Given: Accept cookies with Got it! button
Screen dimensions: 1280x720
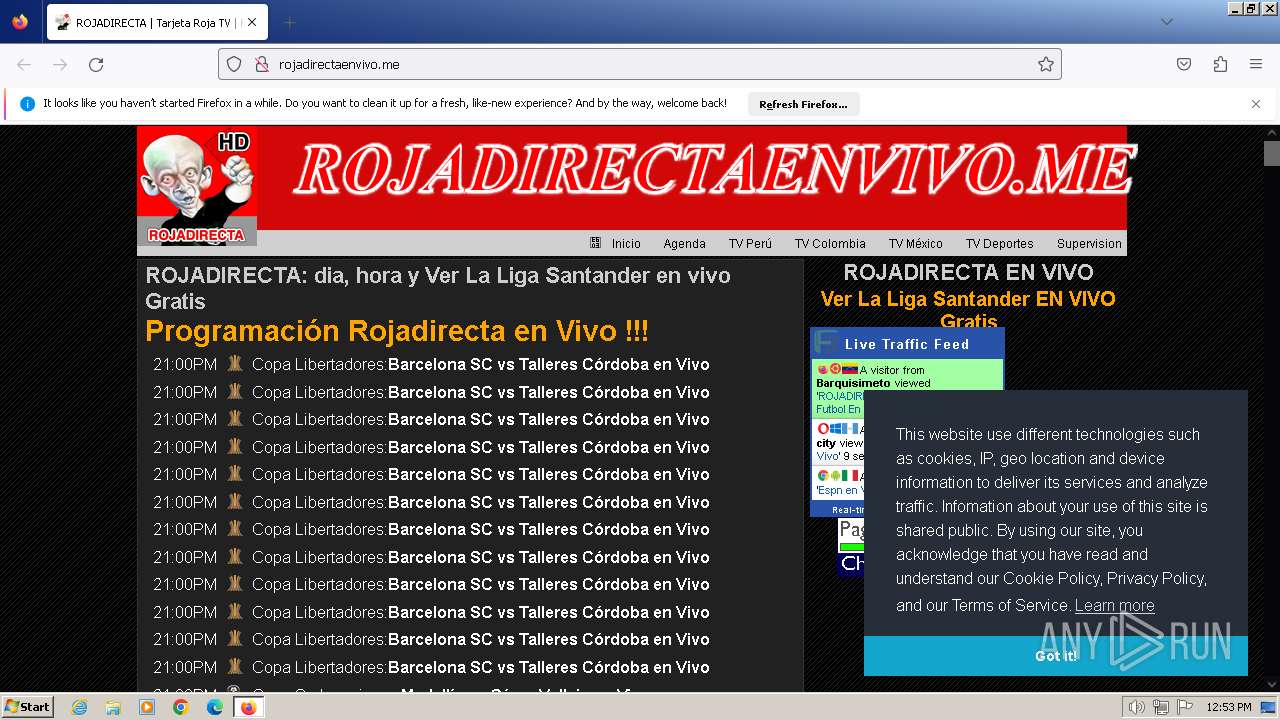Looking at the screenshot, I should click(1056, 656).
